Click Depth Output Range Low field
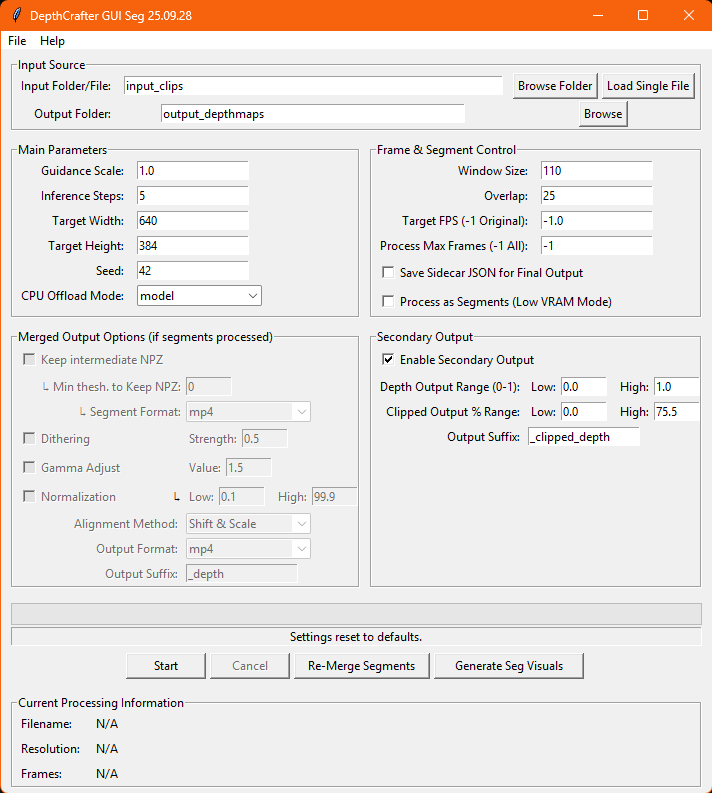This screenshot has height=793, width=712. tap(584, 387)
